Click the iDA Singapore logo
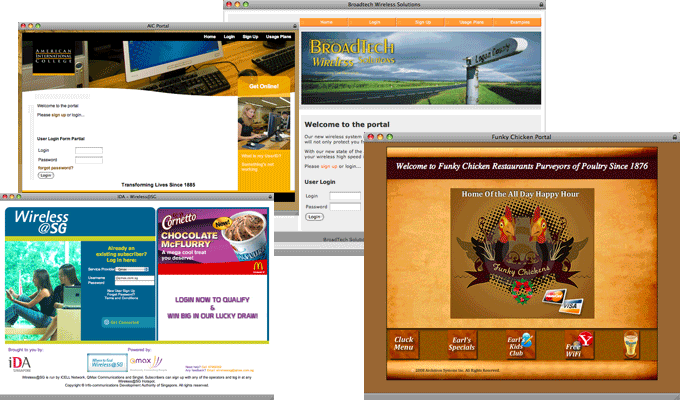 (20, 364)
